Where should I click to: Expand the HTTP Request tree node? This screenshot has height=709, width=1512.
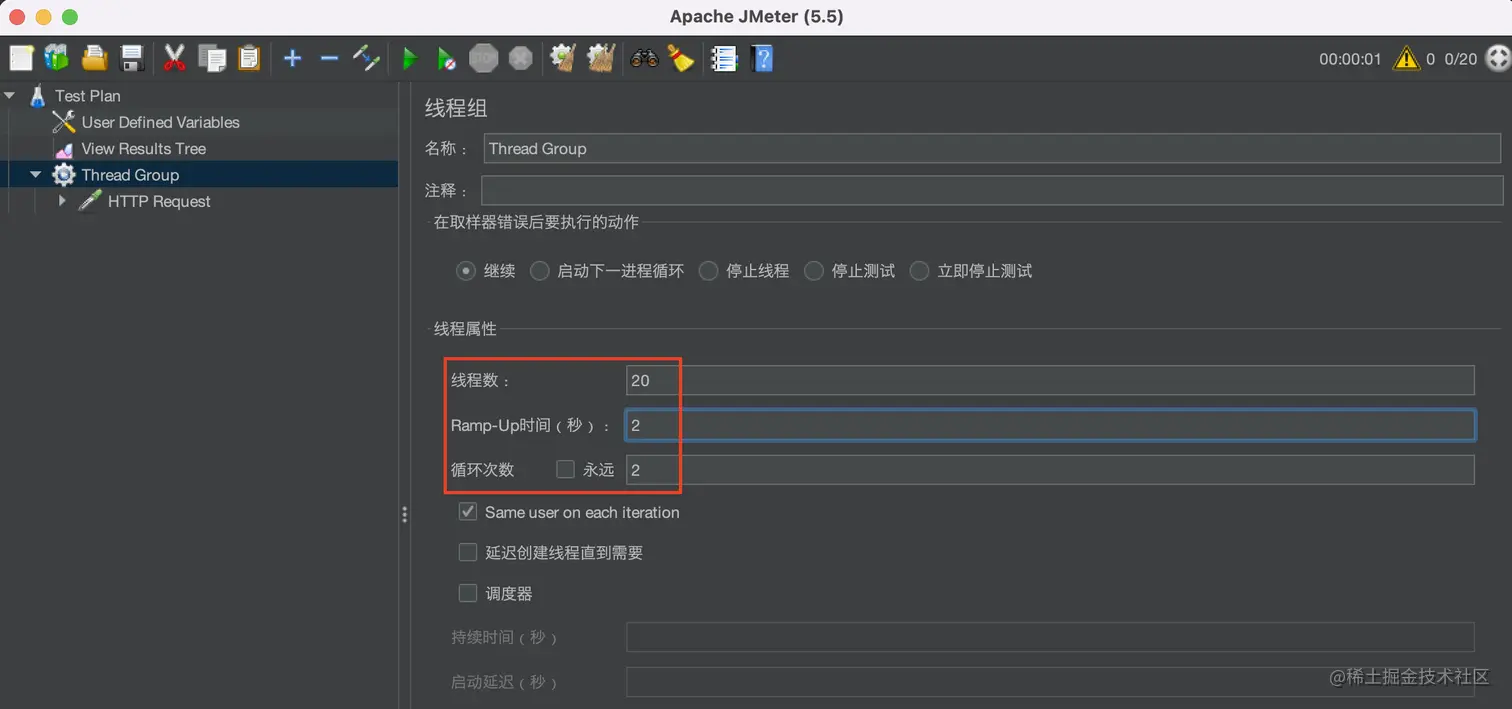(63, 201)
